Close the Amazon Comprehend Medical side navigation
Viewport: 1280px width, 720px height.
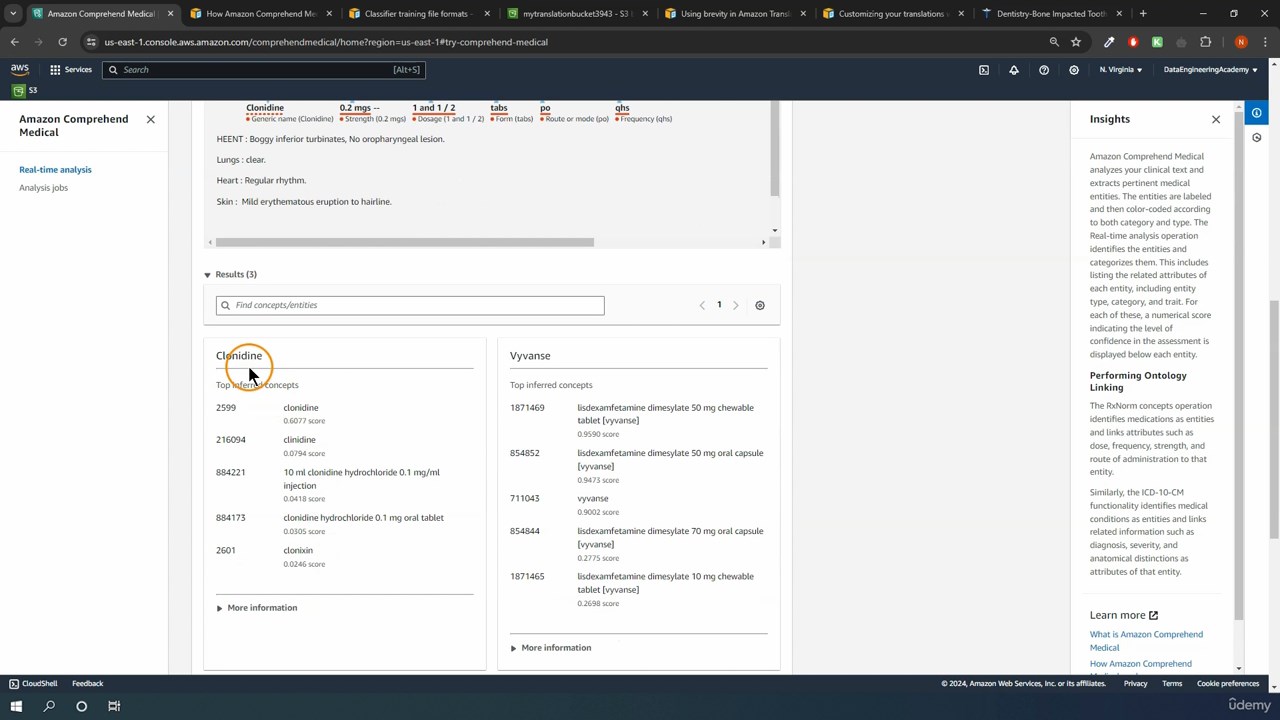point(150,119)
